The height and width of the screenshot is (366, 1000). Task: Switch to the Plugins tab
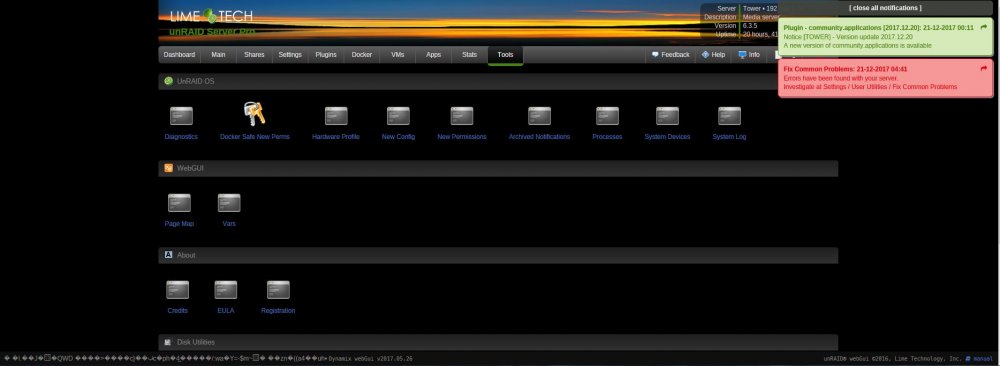[326, 55]
